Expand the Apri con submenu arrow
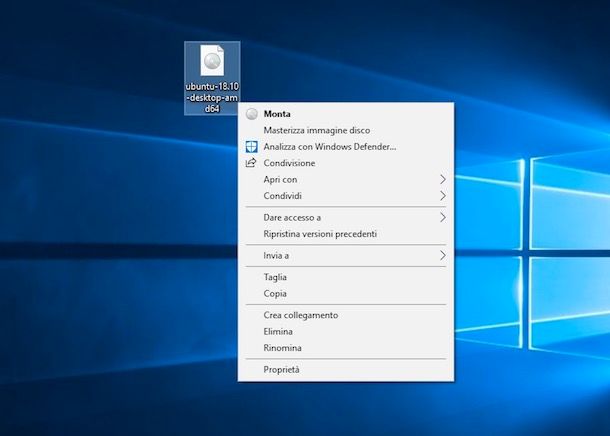The height and width of the screenshot is (436, 610). point(443,179)
